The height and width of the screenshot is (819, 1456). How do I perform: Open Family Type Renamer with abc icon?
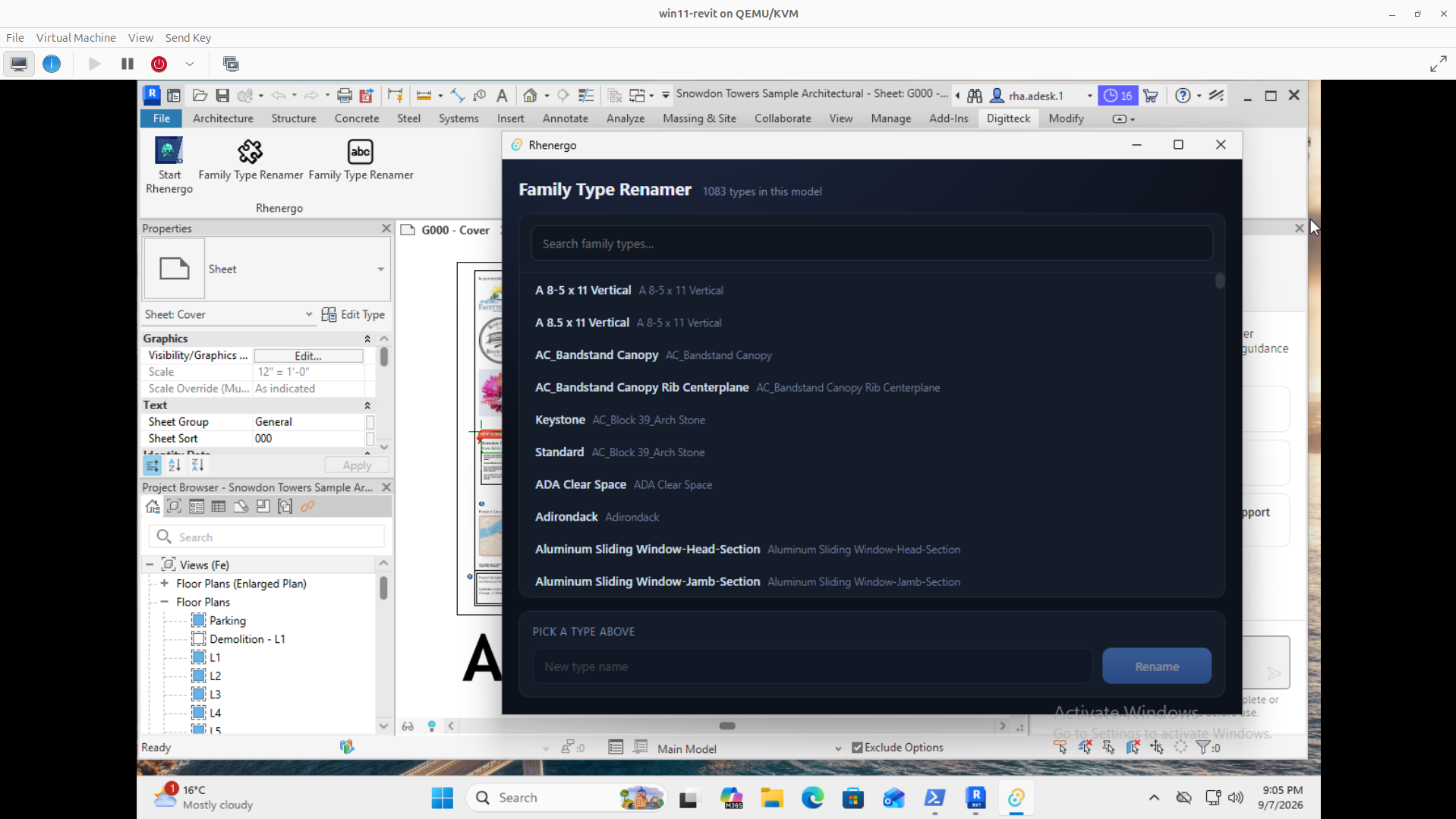(361, 159)
